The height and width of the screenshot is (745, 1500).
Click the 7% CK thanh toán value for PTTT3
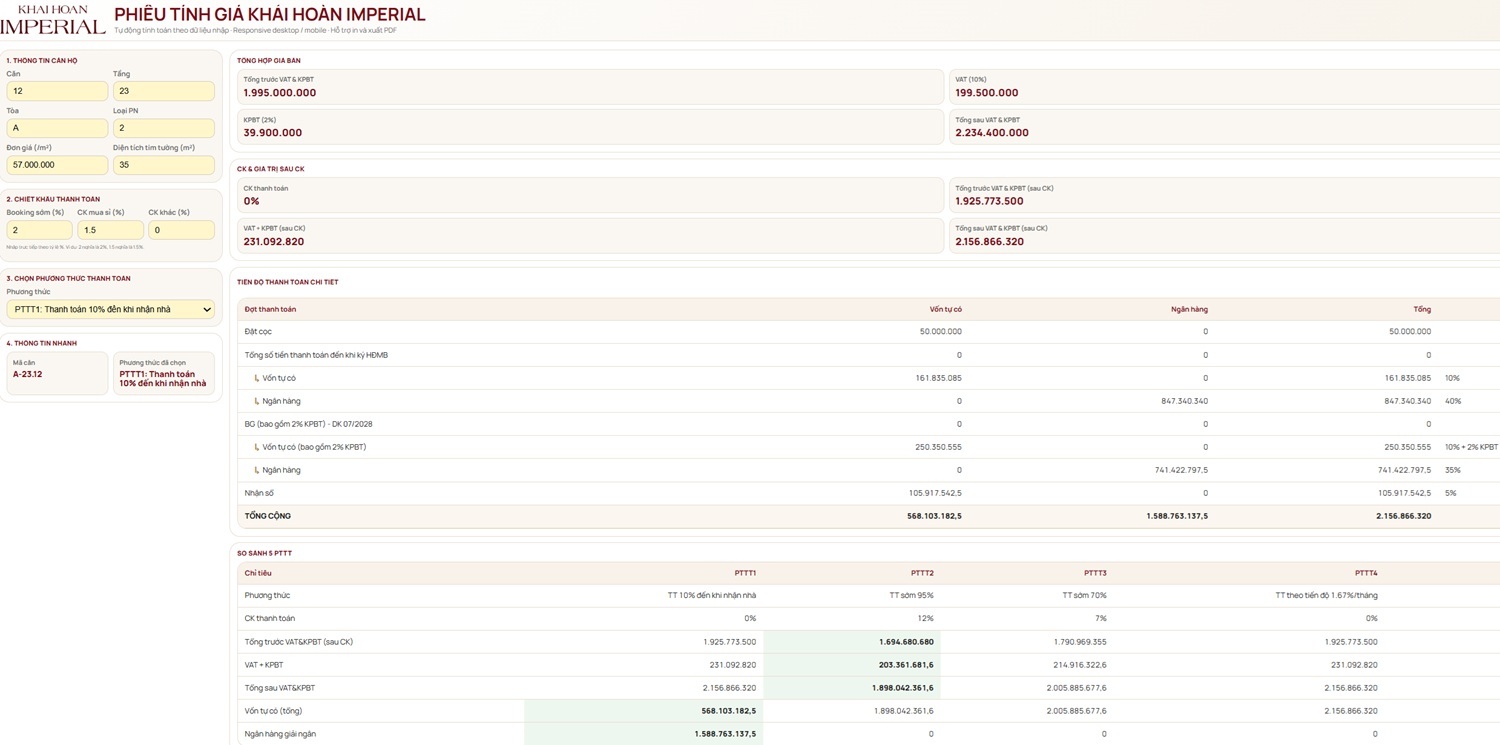[1101, 618]
